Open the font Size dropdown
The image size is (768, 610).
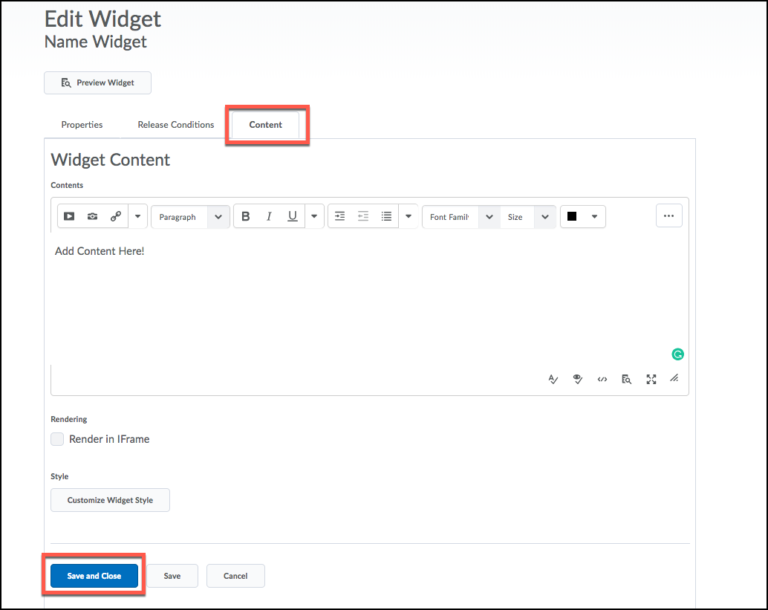(528, 217)
